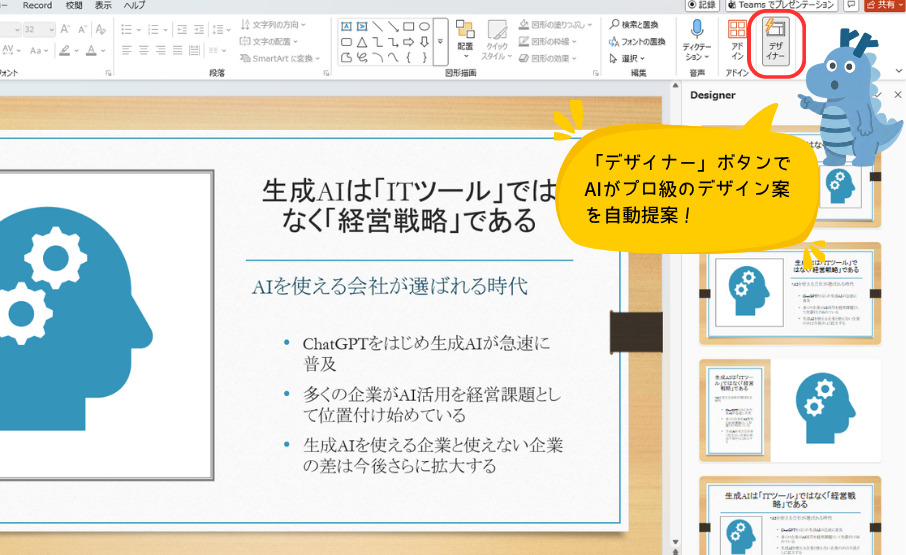This screenshot has width=906, height=555.
Task: Open Shape Effects (図形の効果) dropdown
Action: (x=548, y=58)
